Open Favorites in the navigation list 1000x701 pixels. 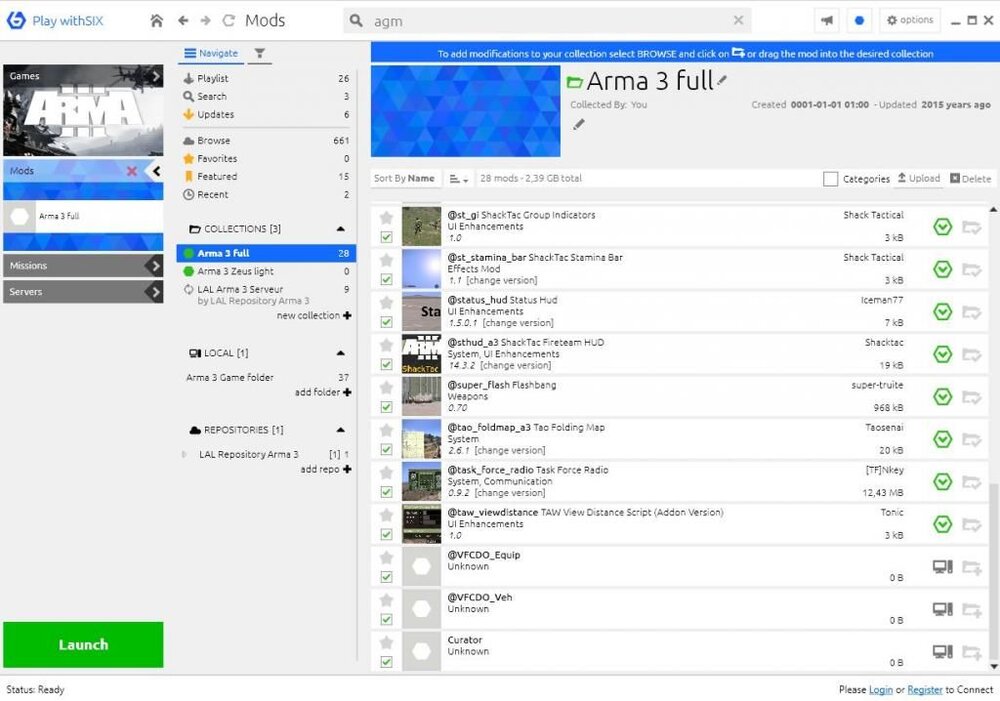[x=266, y=158]
